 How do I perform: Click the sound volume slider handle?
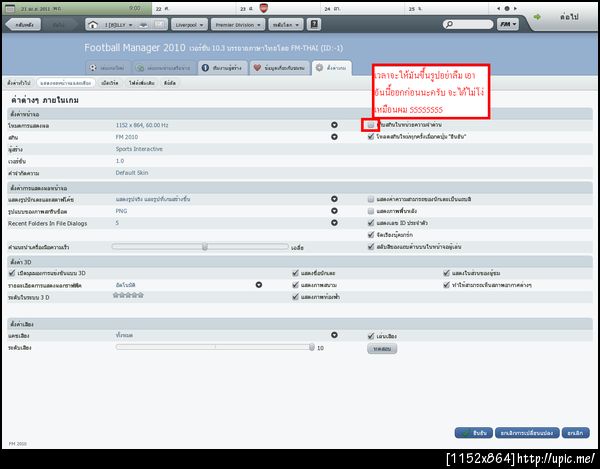(311, 347)
